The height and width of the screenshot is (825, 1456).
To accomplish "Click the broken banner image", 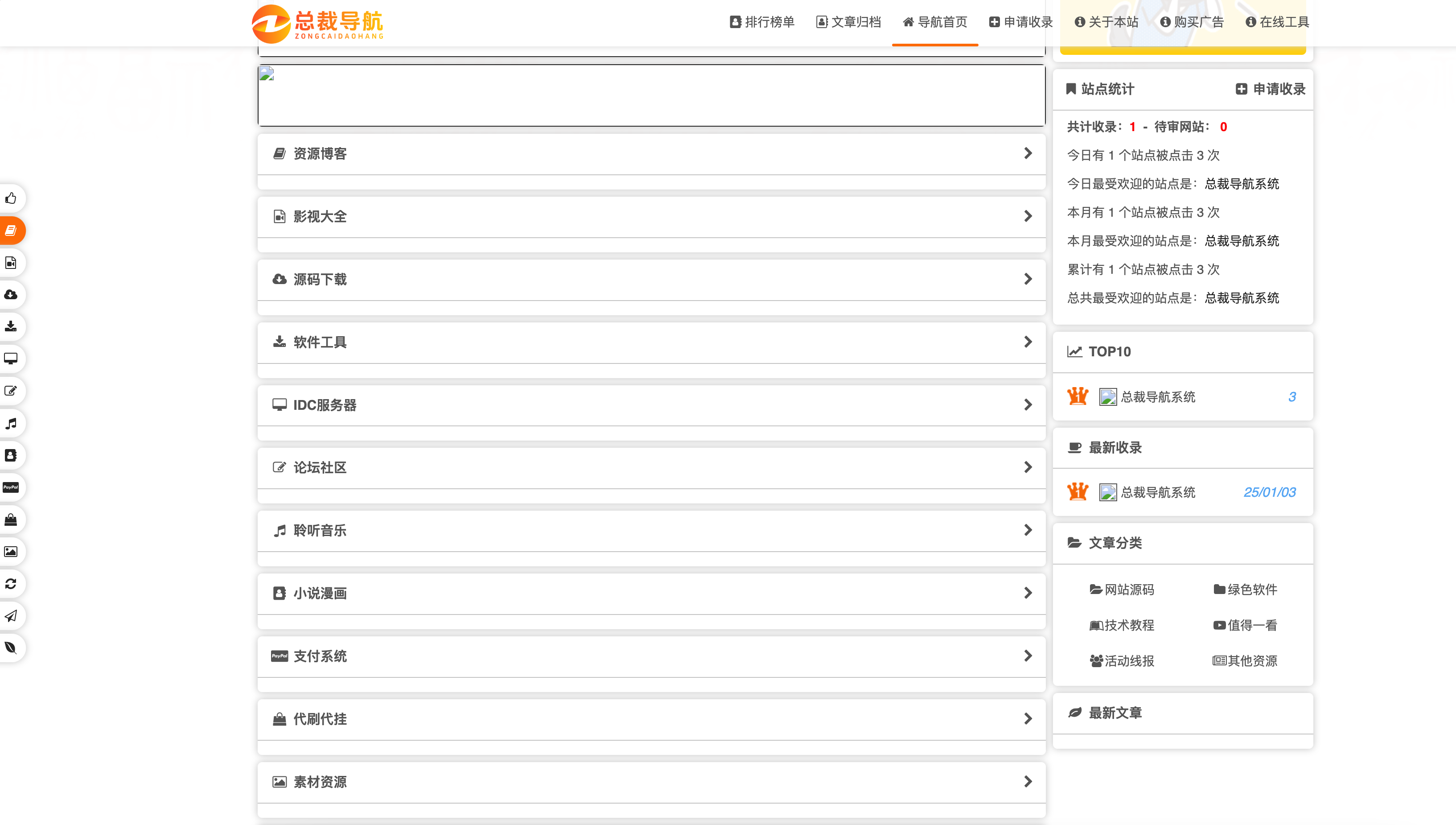I will (x=651, y=95).
